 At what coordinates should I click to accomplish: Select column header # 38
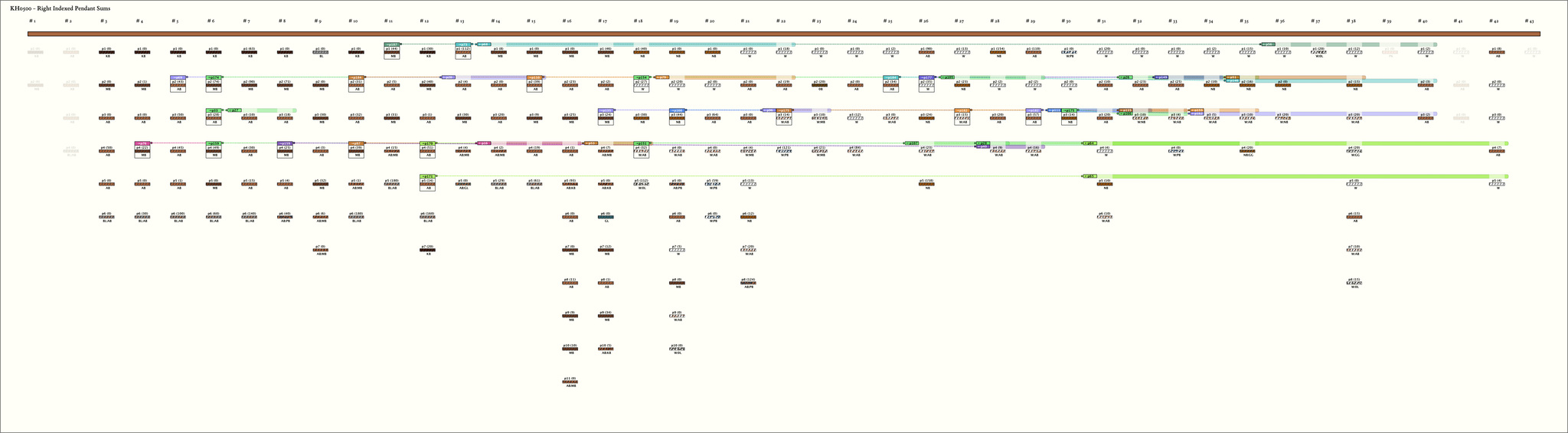click(1352, 21)
